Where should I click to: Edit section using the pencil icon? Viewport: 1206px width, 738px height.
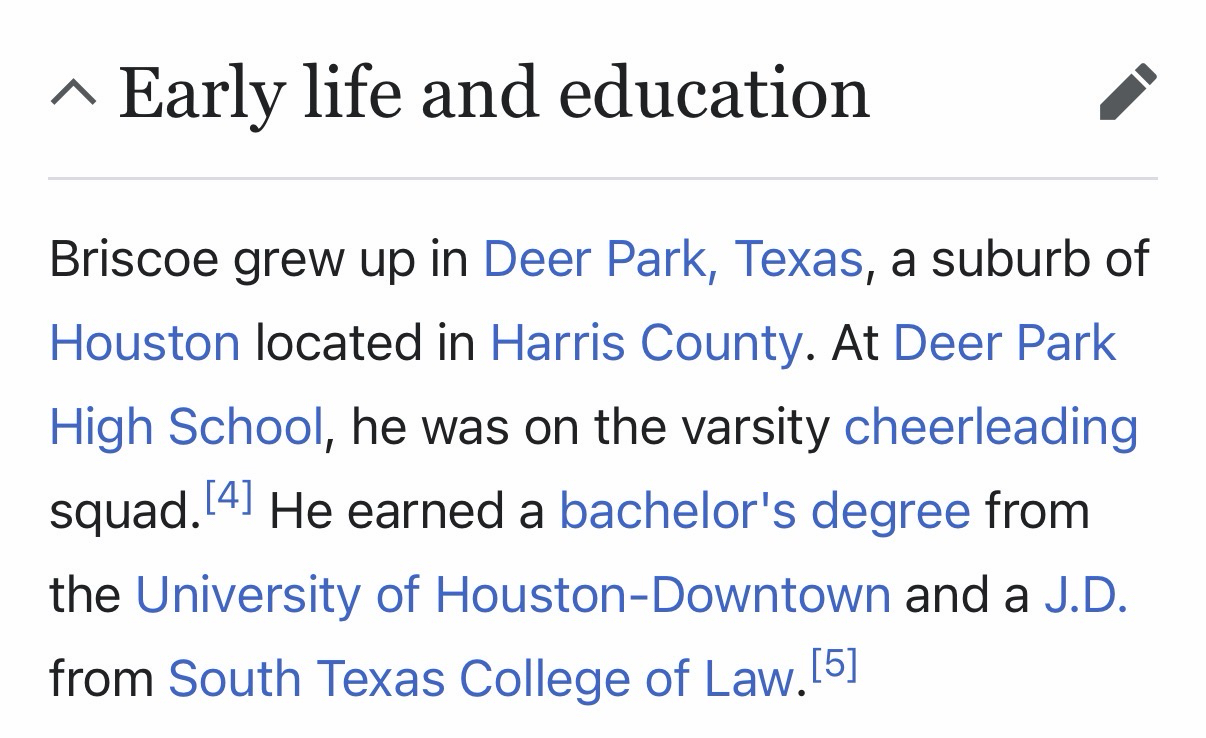tap(1127, 92)
